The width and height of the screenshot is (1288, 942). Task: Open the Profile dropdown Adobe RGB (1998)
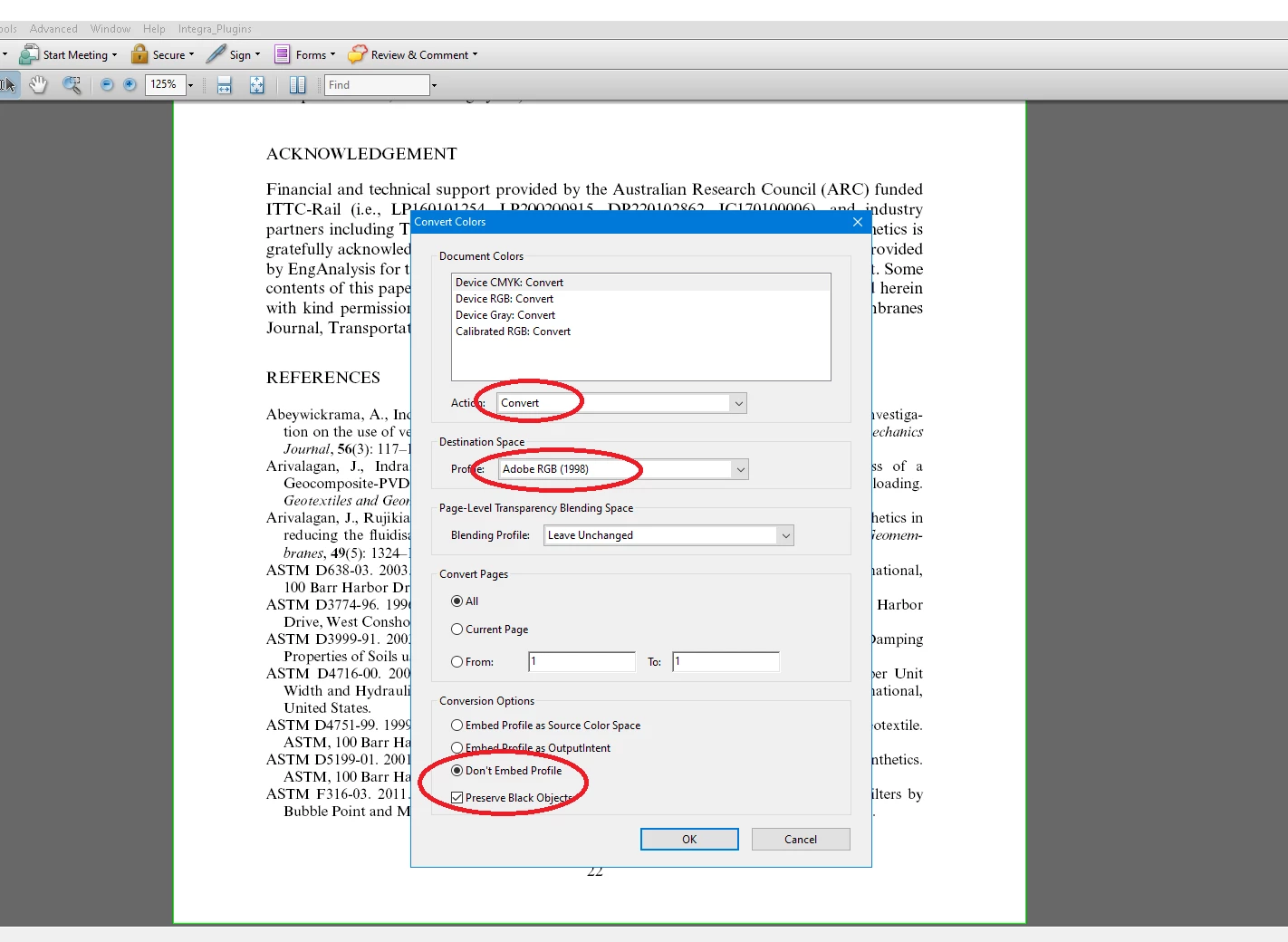tap(624, 469)
